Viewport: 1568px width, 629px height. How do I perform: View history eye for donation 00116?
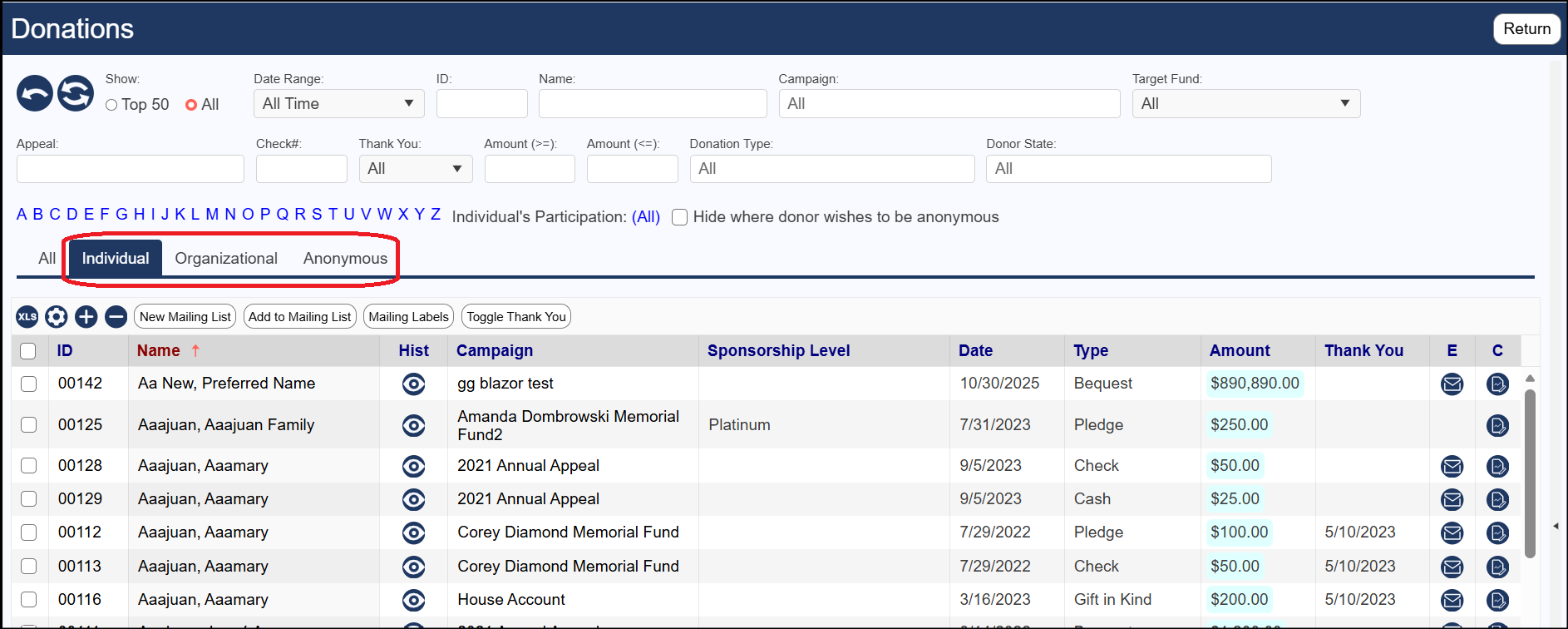[x=413, y=600]
